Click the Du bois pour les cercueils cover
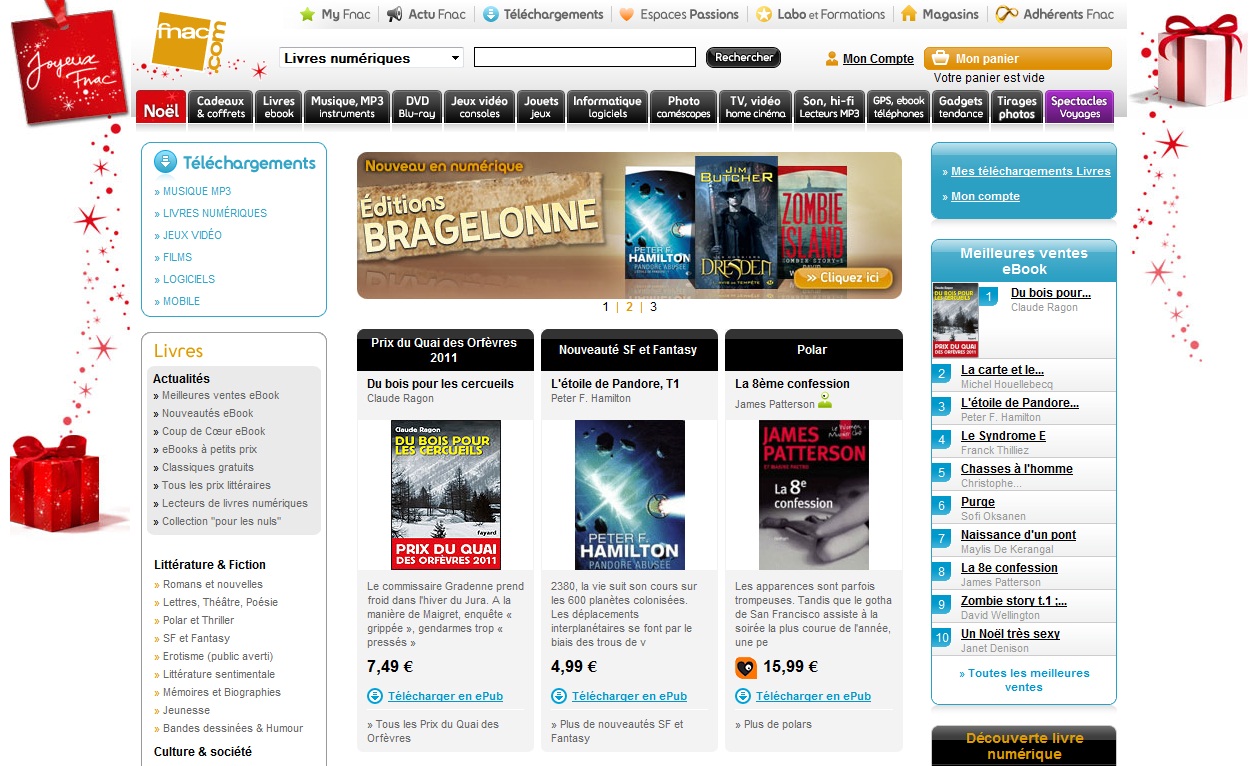The width and height of the screenshot is (1256, 766). coord(446,495)
